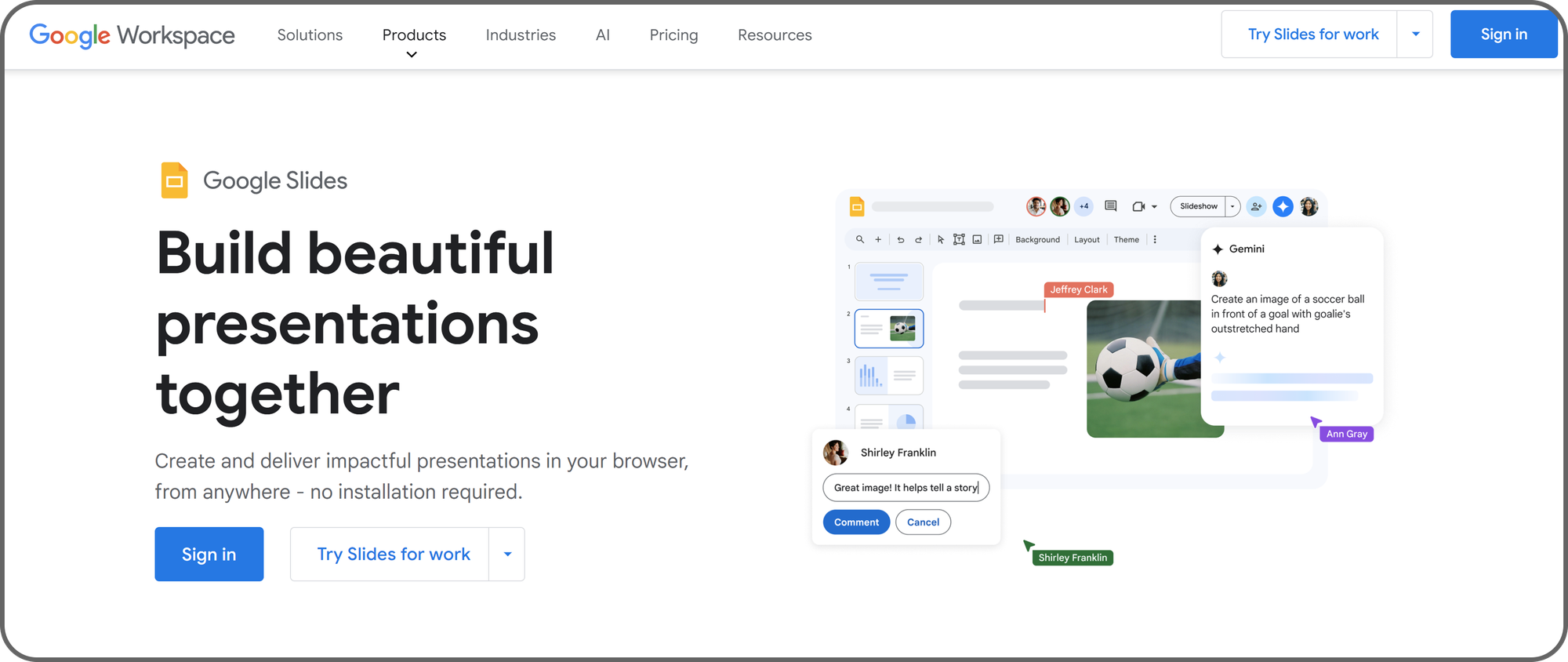Open the Solutions menu
Viewport: 1568px width, 662px height.
[310, 35]
